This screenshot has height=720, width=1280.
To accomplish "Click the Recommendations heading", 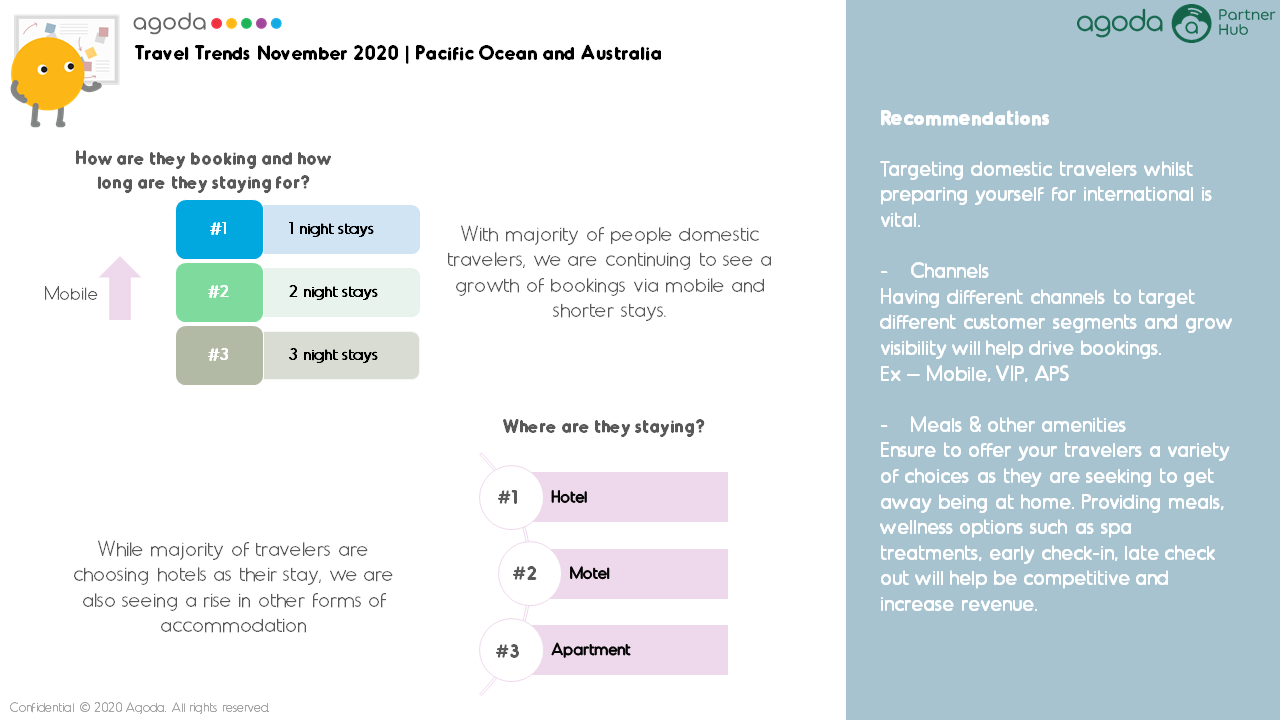I will pyautogui.click(x=964, y=118).
